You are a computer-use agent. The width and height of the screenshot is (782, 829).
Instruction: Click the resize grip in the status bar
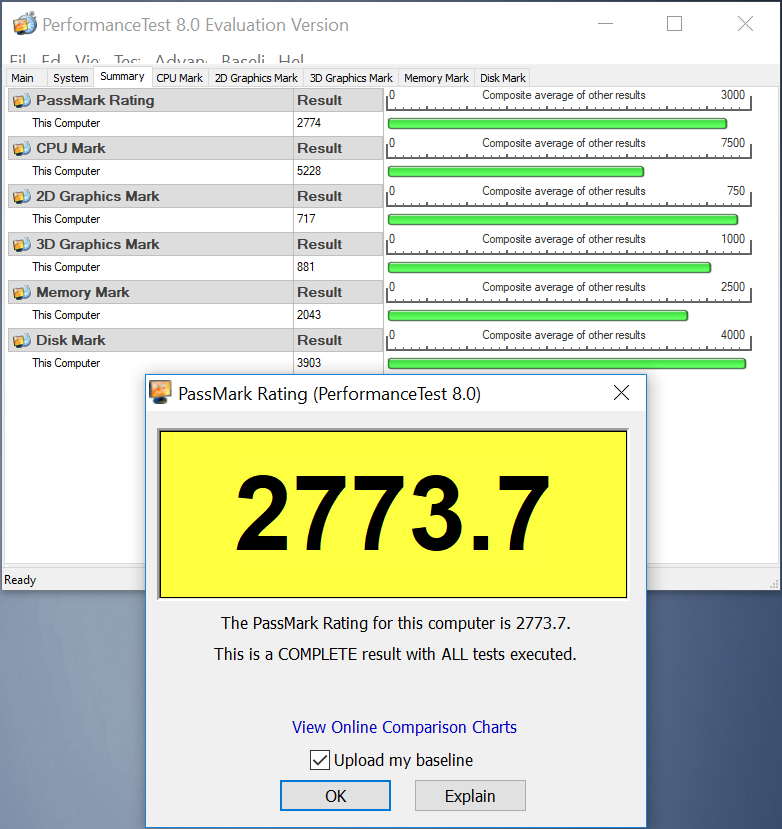(774, 583)
